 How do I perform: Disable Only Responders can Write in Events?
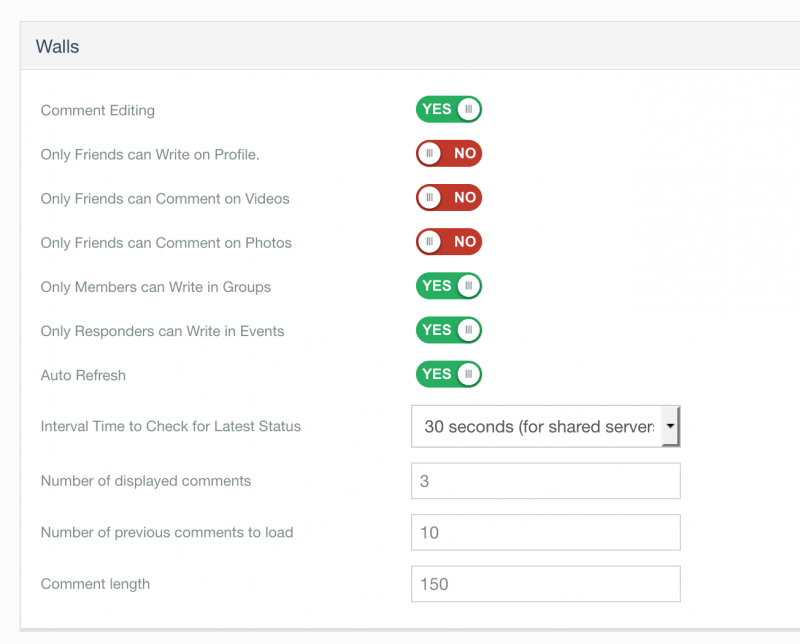coord(449,330)
